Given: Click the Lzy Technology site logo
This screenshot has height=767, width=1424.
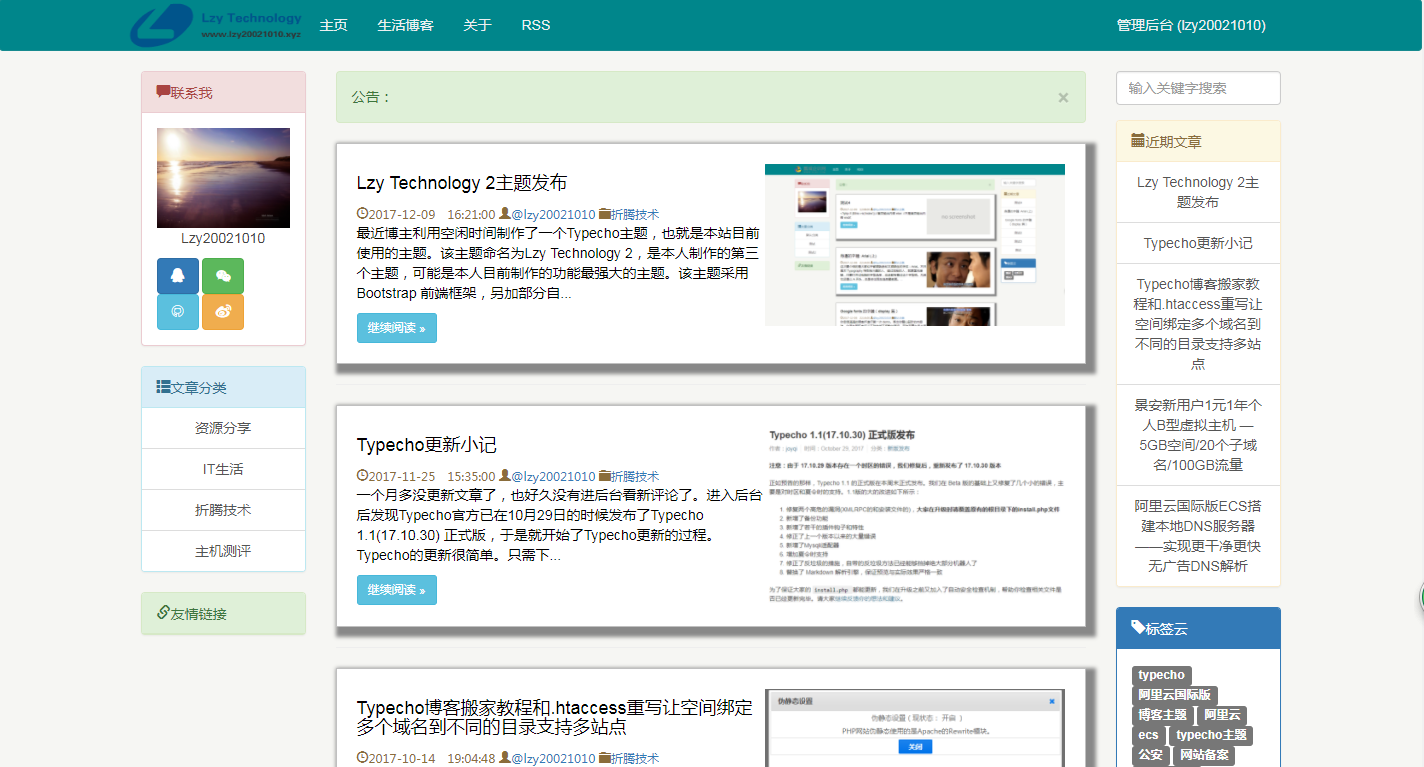Looking at the screenshot, I should pos(216,25).
